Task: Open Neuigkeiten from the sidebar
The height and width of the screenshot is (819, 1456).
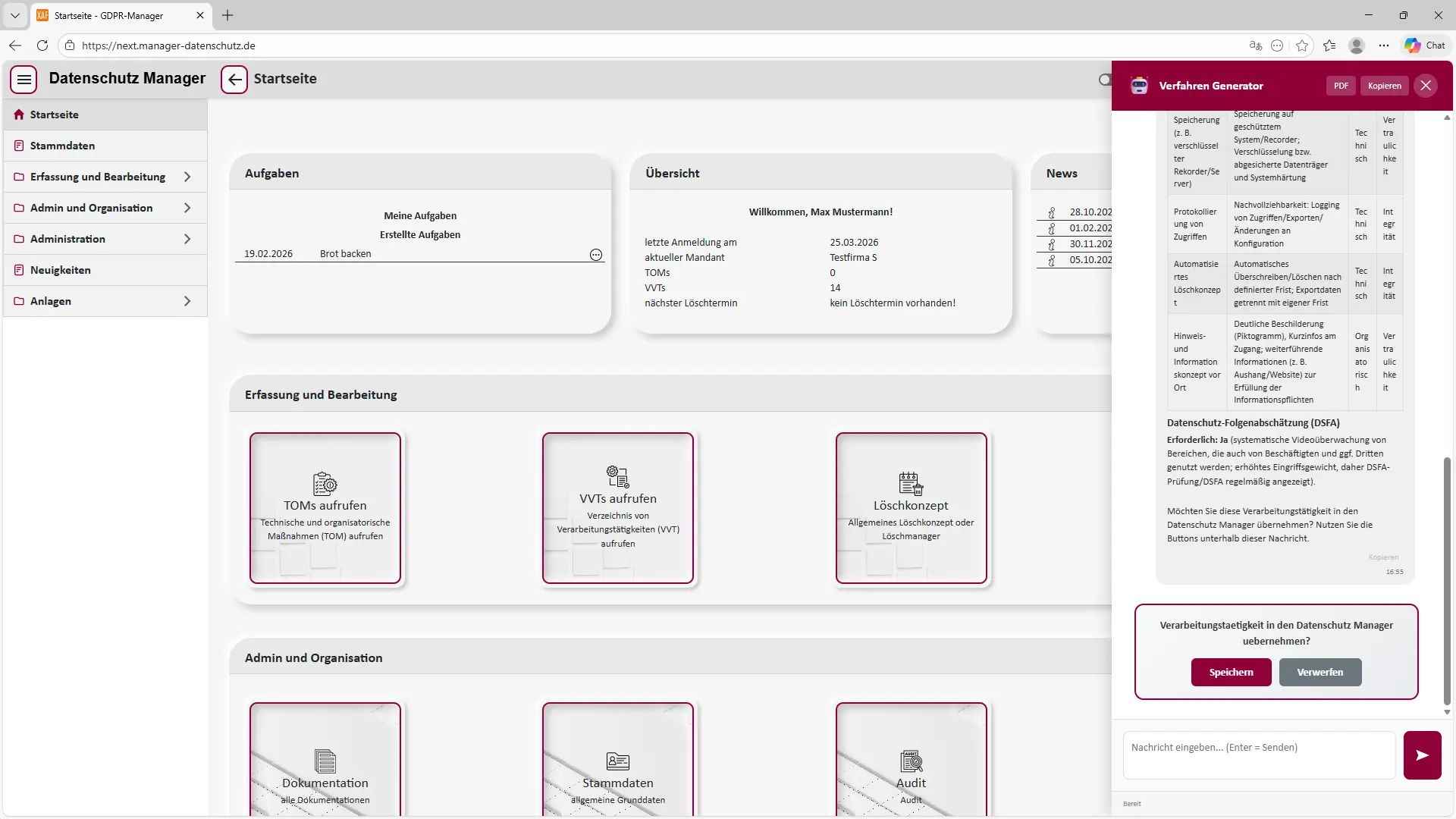Action: click(61, 270)
